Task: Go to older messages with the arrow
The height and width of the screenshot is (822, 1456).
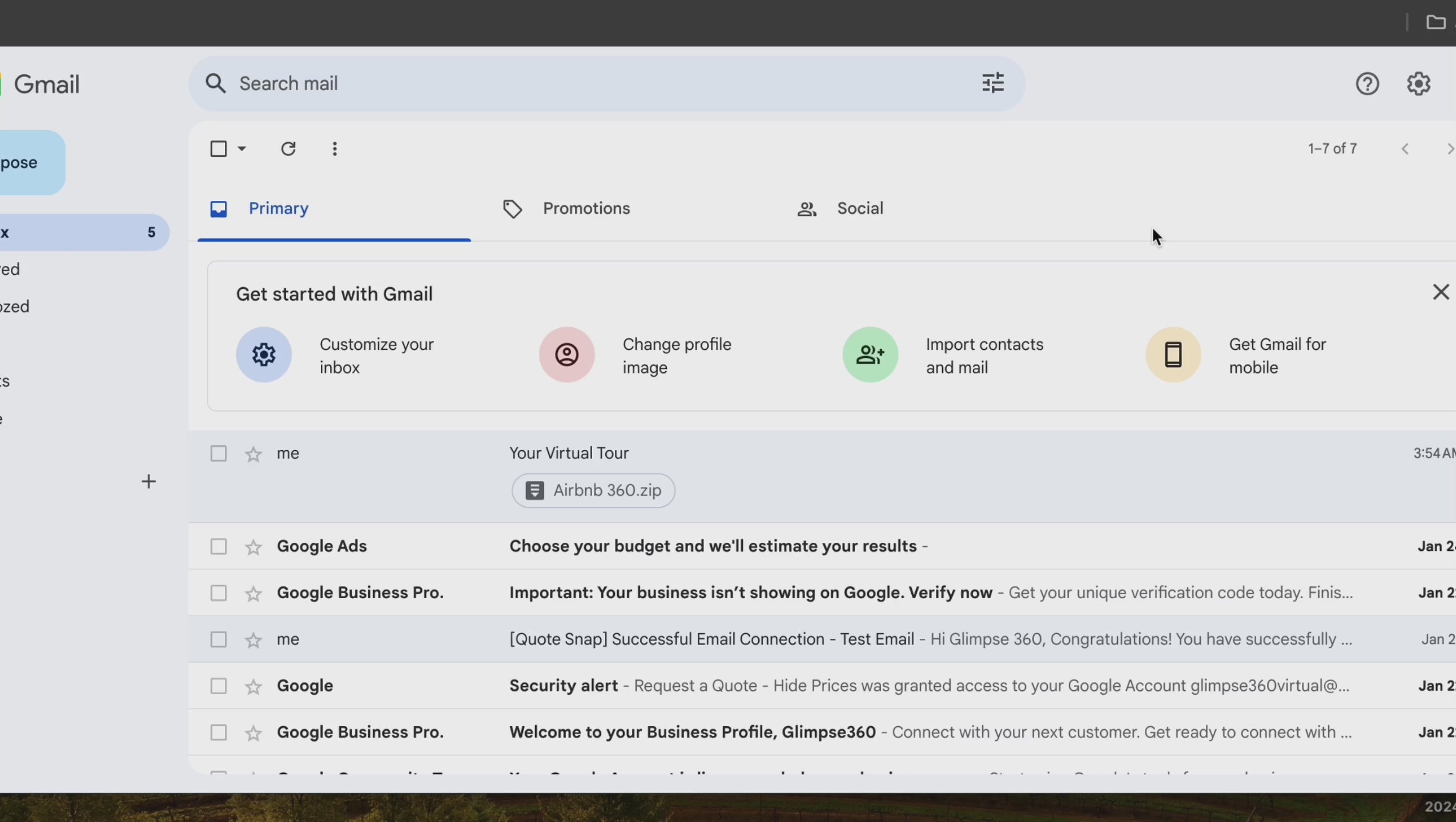Action: (1449, 149)
